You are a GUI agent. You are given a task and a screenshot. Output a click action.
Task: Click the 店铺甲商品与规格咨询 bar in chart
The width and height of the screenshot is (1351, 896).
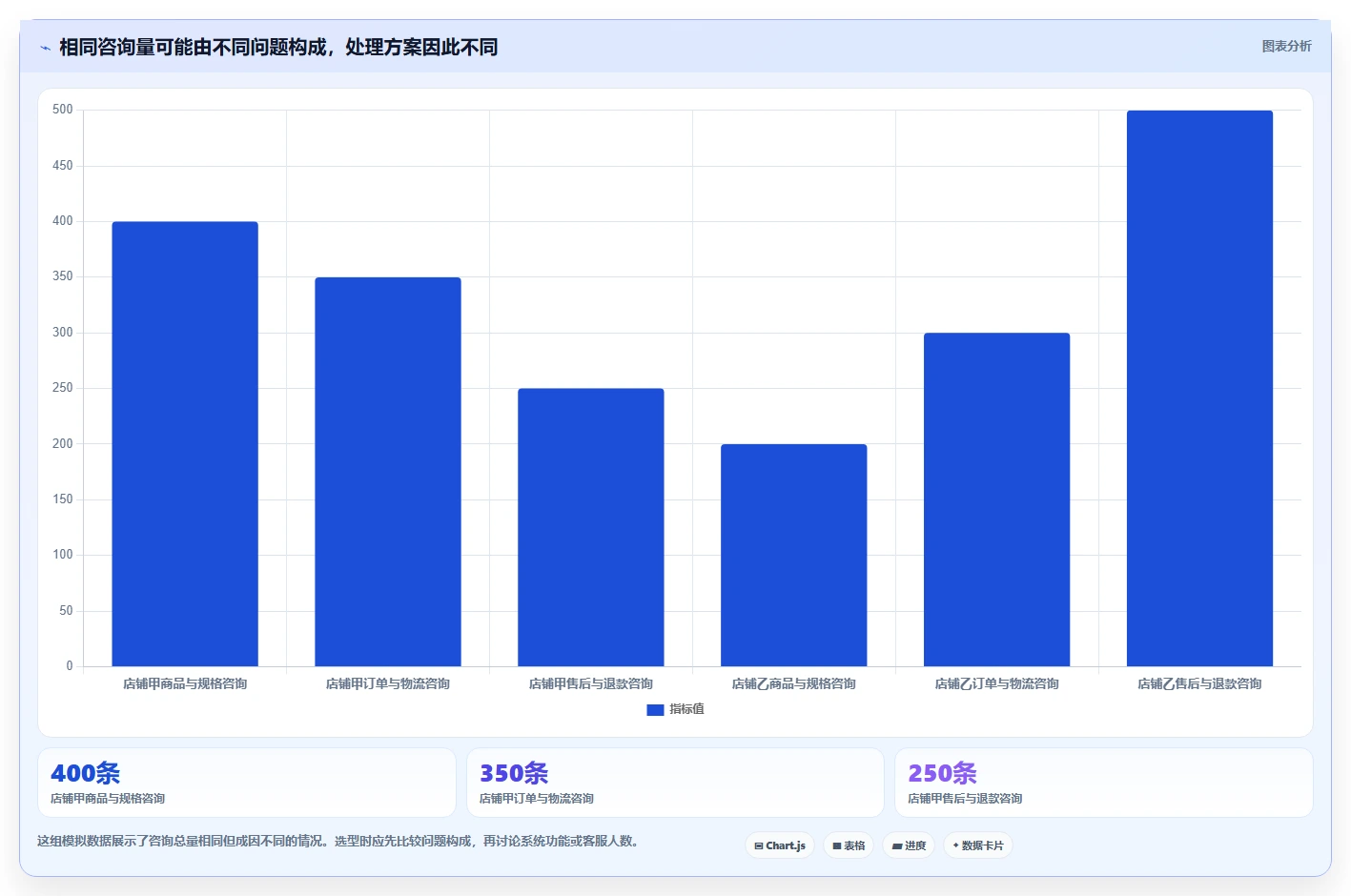click(x=185, y=444)
